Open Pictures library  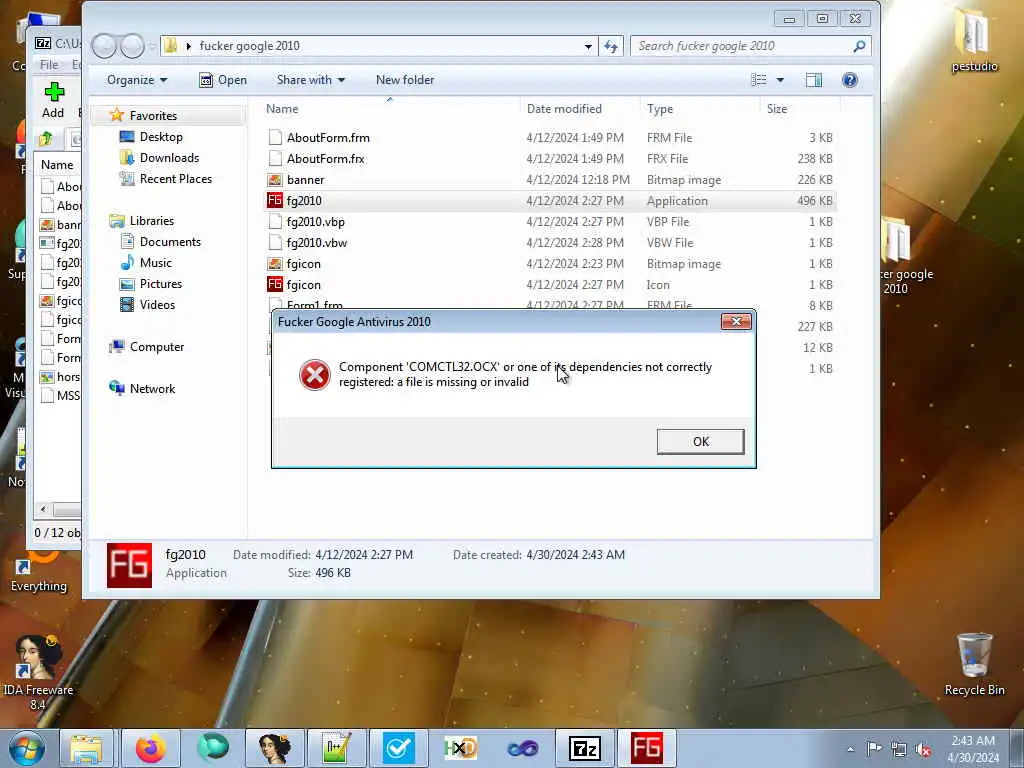pyautogui.click(x=160, y=283)
